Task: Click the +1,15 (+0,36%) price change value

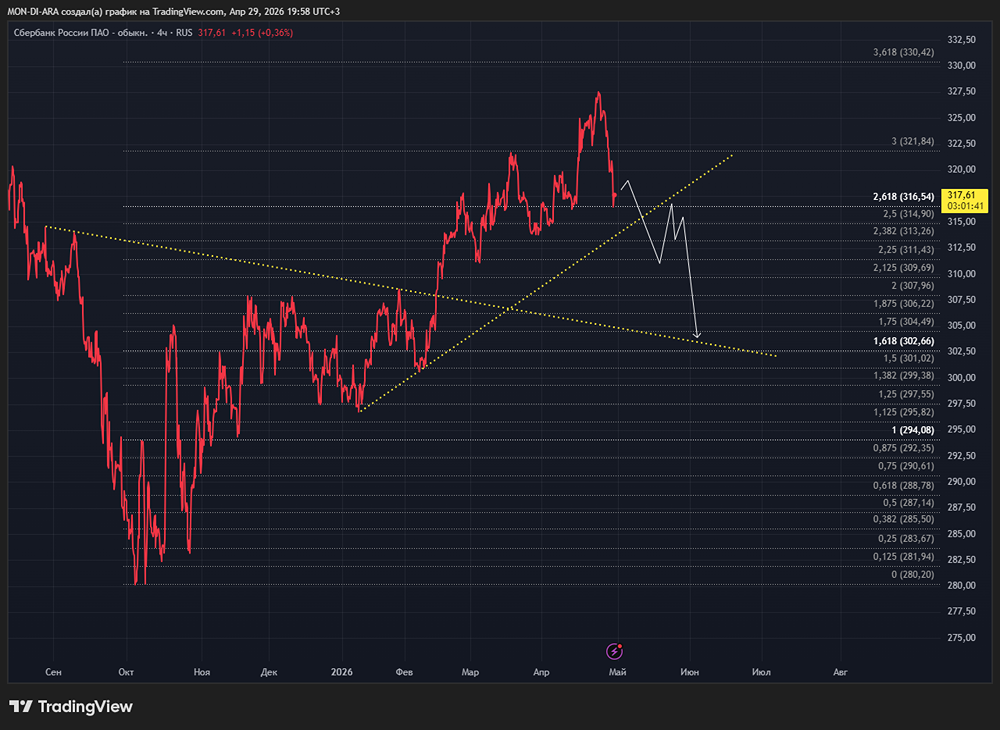Action: pos(262,33)
